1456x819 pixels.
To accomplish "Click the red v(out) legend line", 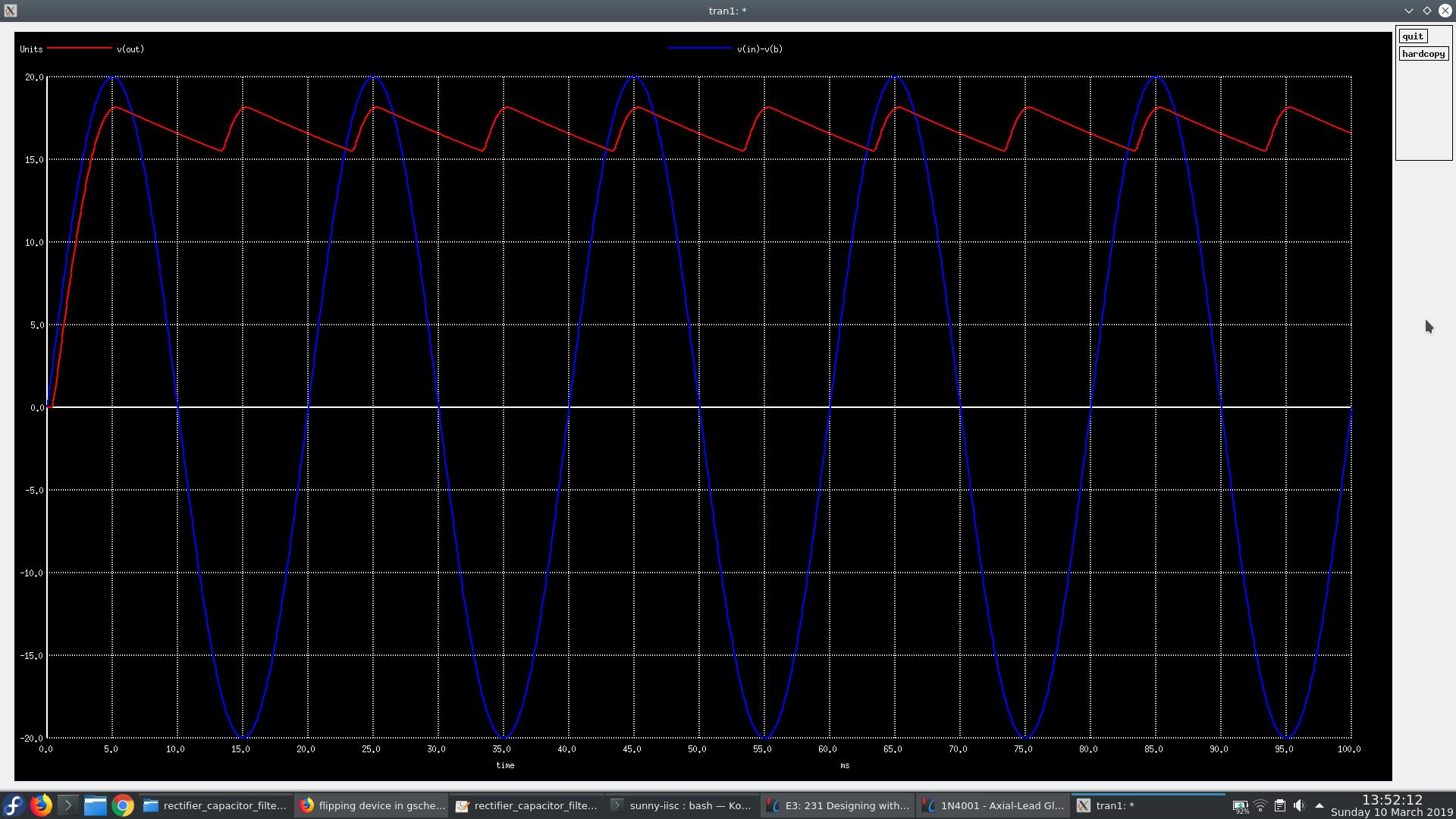I will click(80, 49).
